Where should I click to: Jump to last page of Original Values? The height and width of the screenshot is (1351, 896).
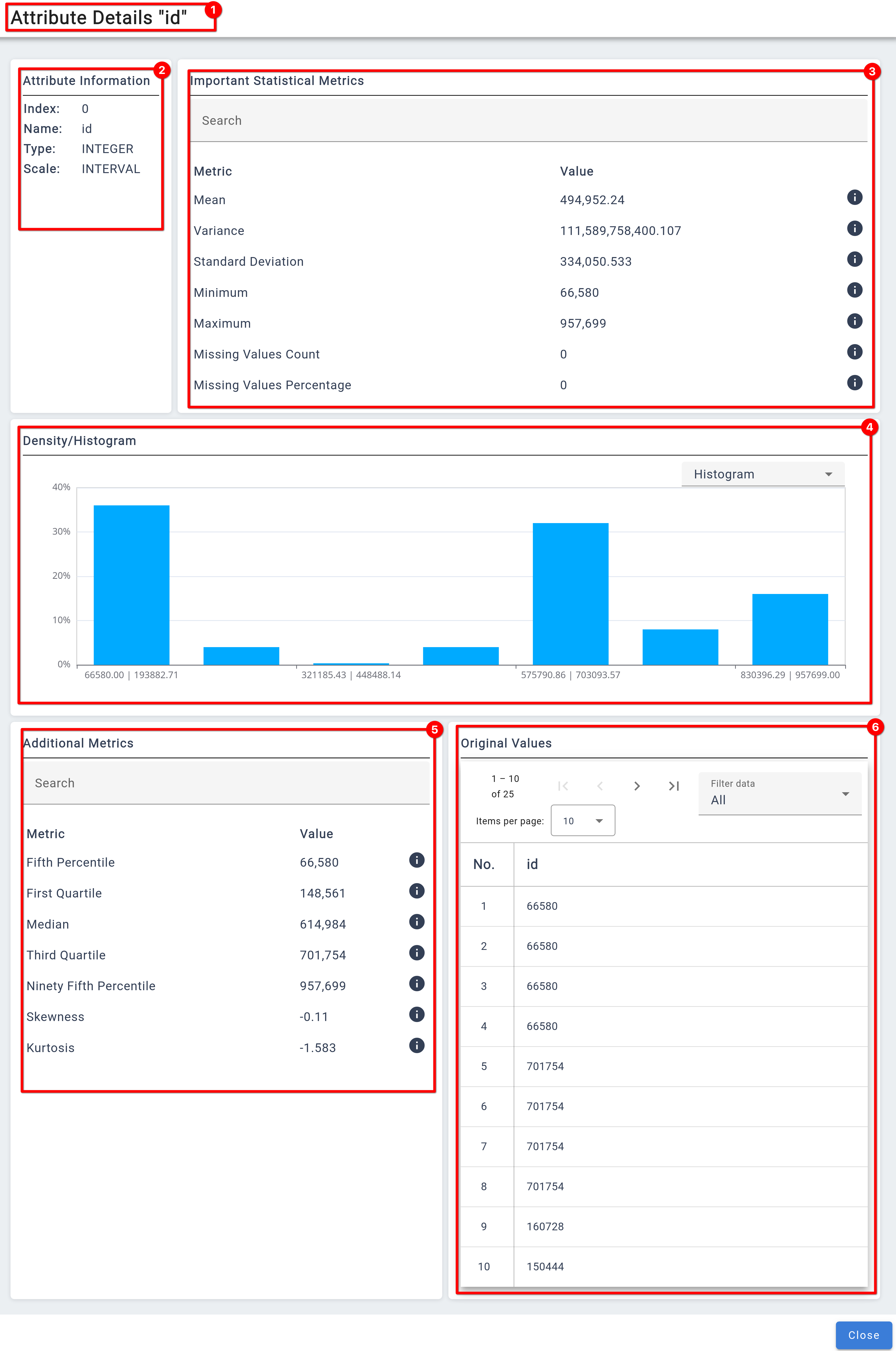click(674, 786)
